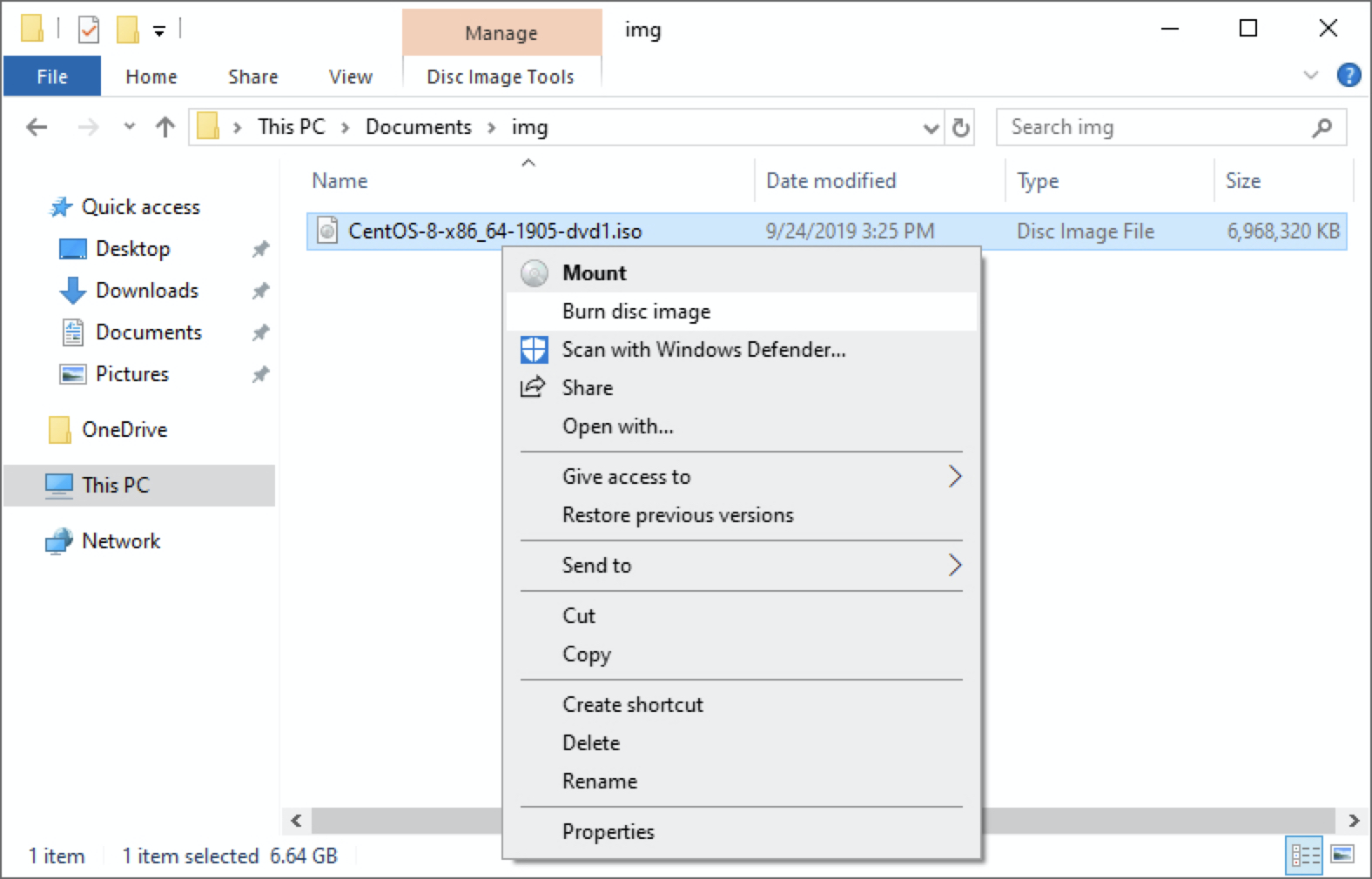
Task: Click the ISO disc image file icon
Action: coord(327,231)
